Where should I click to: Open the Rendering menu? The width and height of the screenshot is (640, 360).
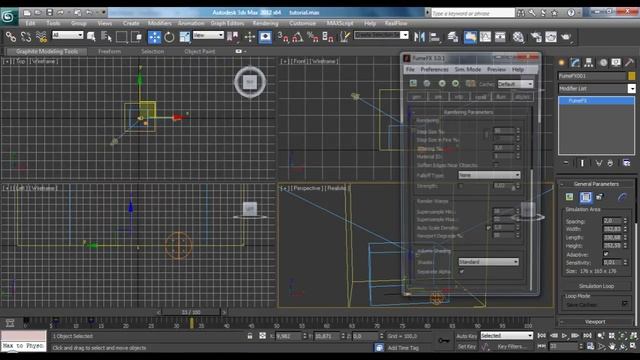[x=265, y=23]
